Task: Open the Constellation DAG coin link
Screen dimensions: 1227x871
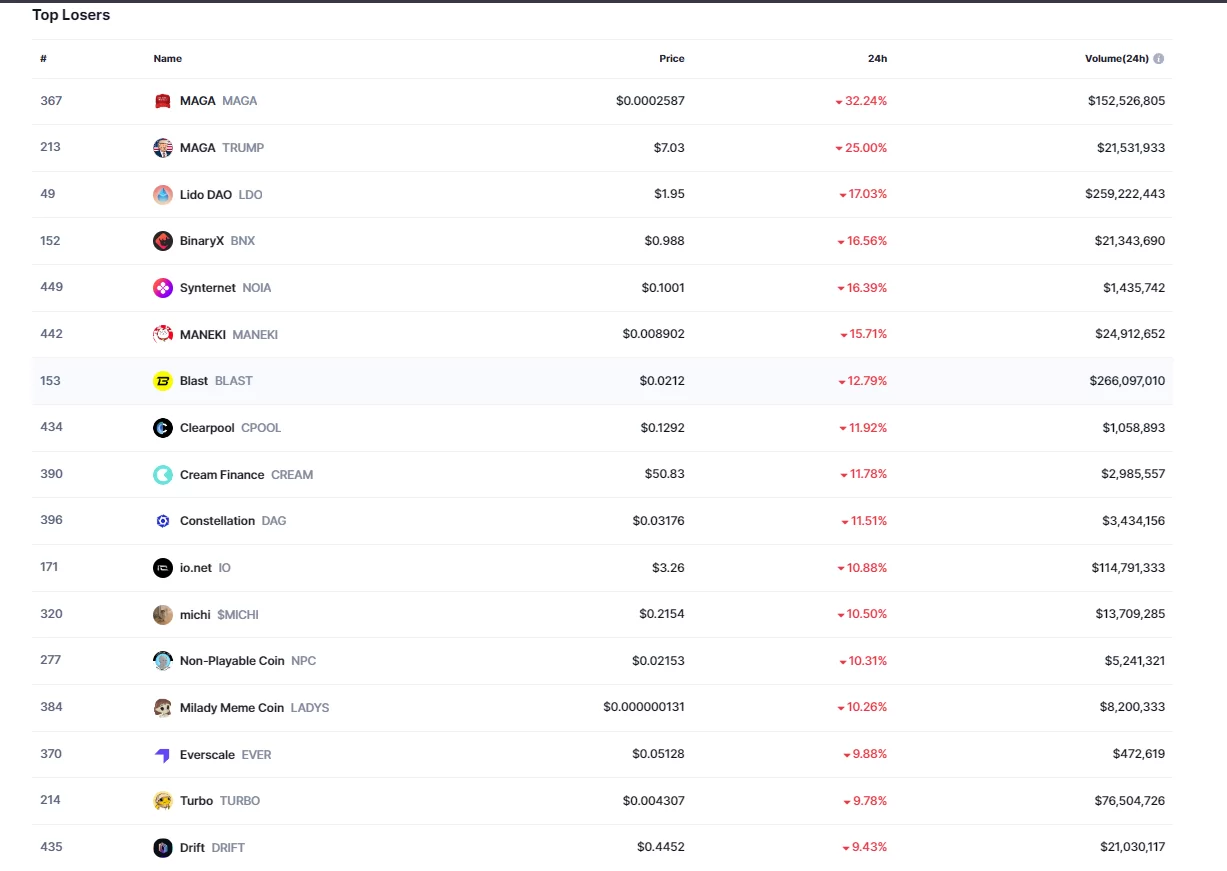Action: coord(232,521)
